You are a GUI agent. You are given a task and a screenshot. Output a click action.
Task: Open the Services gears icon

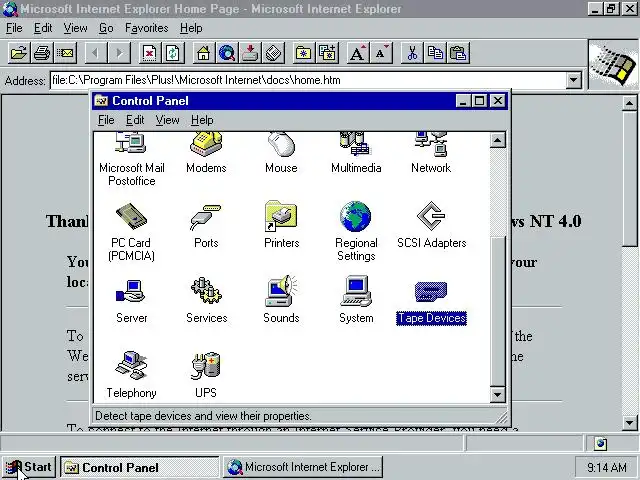pos(207,300)
